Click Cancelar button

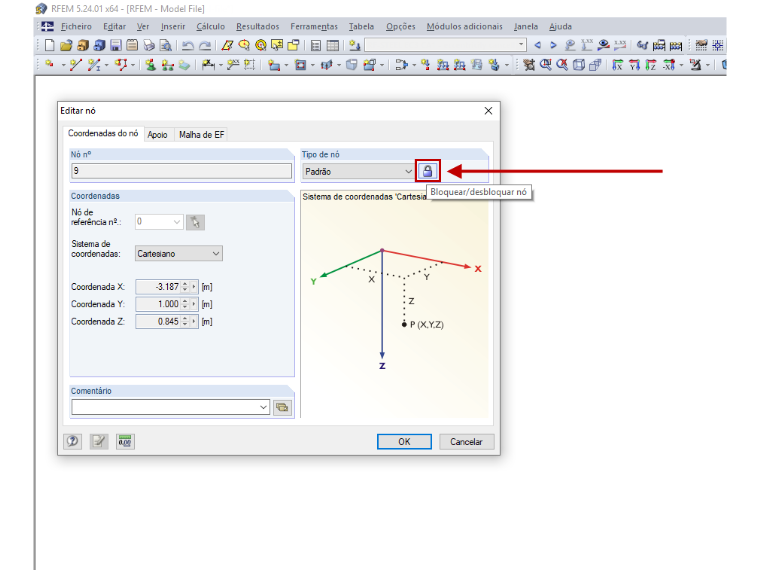pyautogui.click(x=466, y=442)
